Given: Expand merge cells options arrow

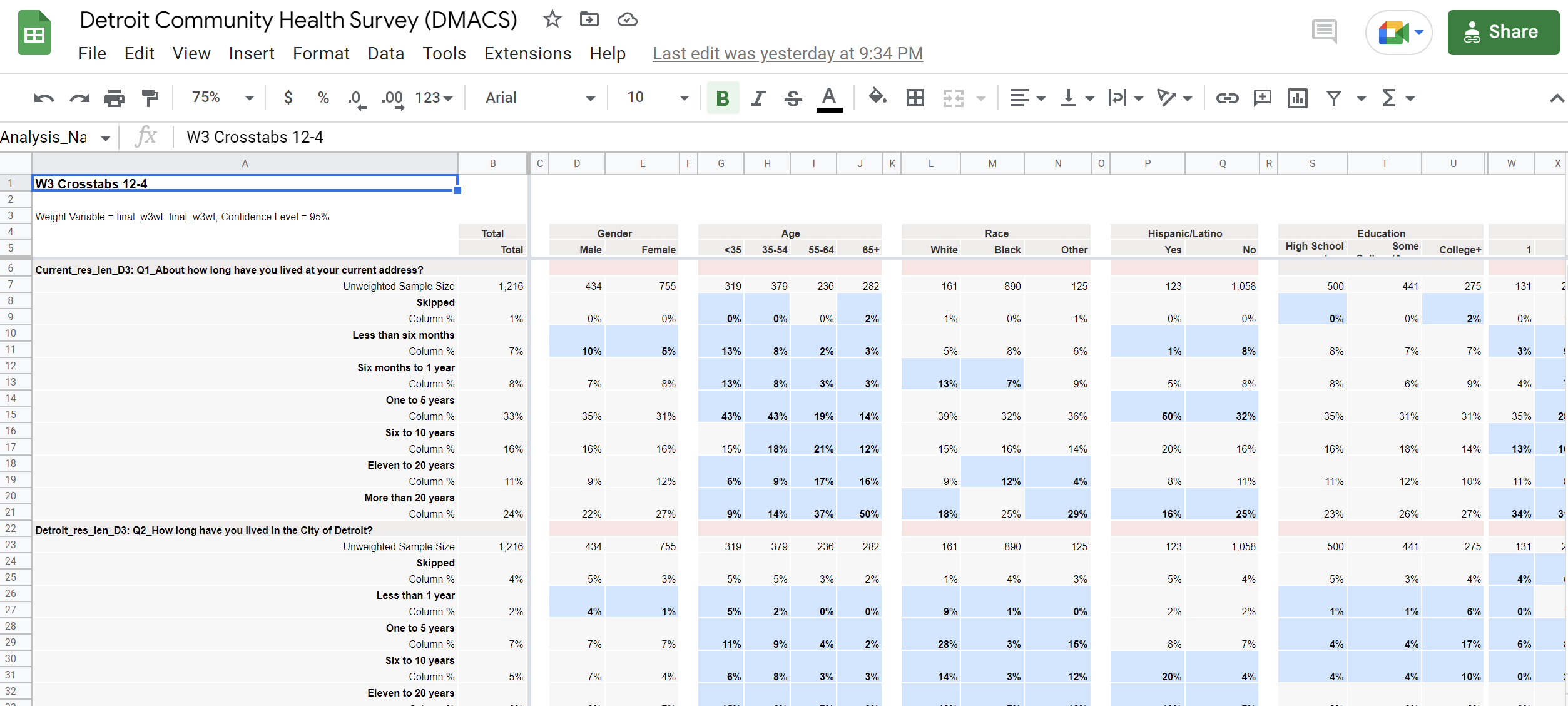Looking at the screenshot, I should click(x=981, y=98).
